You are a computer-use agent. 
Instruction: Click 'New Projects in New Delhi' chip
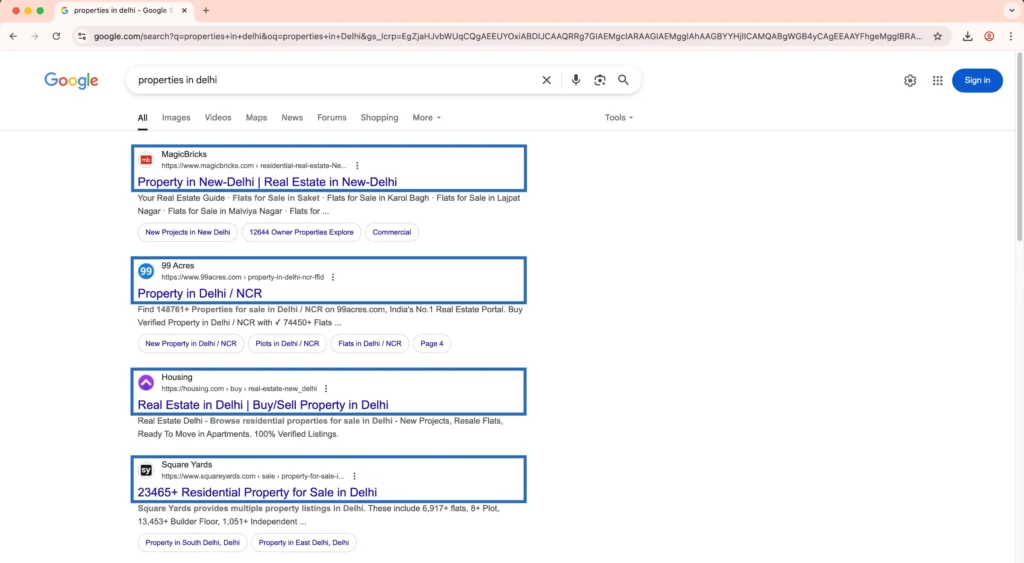pyautogui.click(x=187, y=233)
